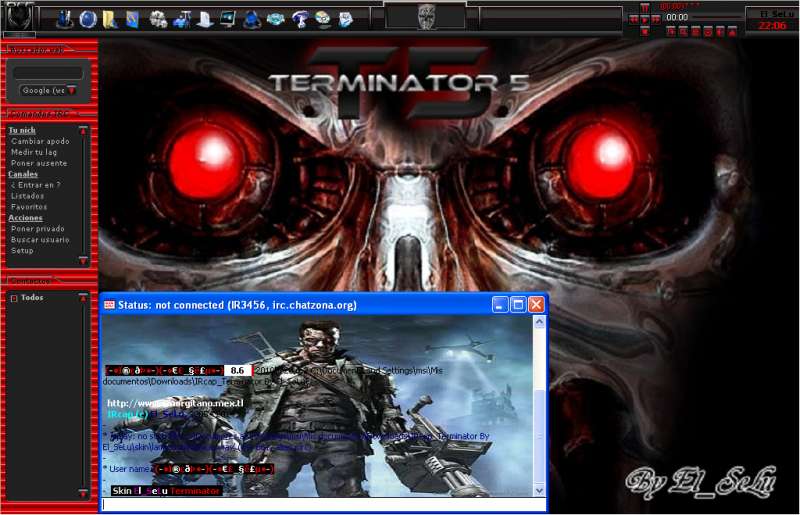Click the Acciones section heading
The image size is (800, 515).
click(x=25, y=218)
